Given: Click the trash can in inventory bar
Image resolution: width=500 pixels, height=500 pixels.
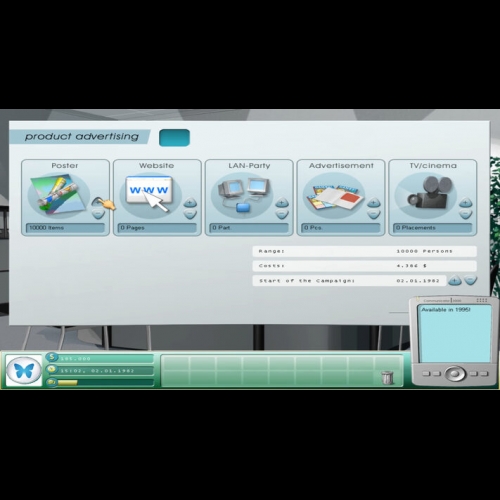Looking at the screenshot, I should click(387, 377).
